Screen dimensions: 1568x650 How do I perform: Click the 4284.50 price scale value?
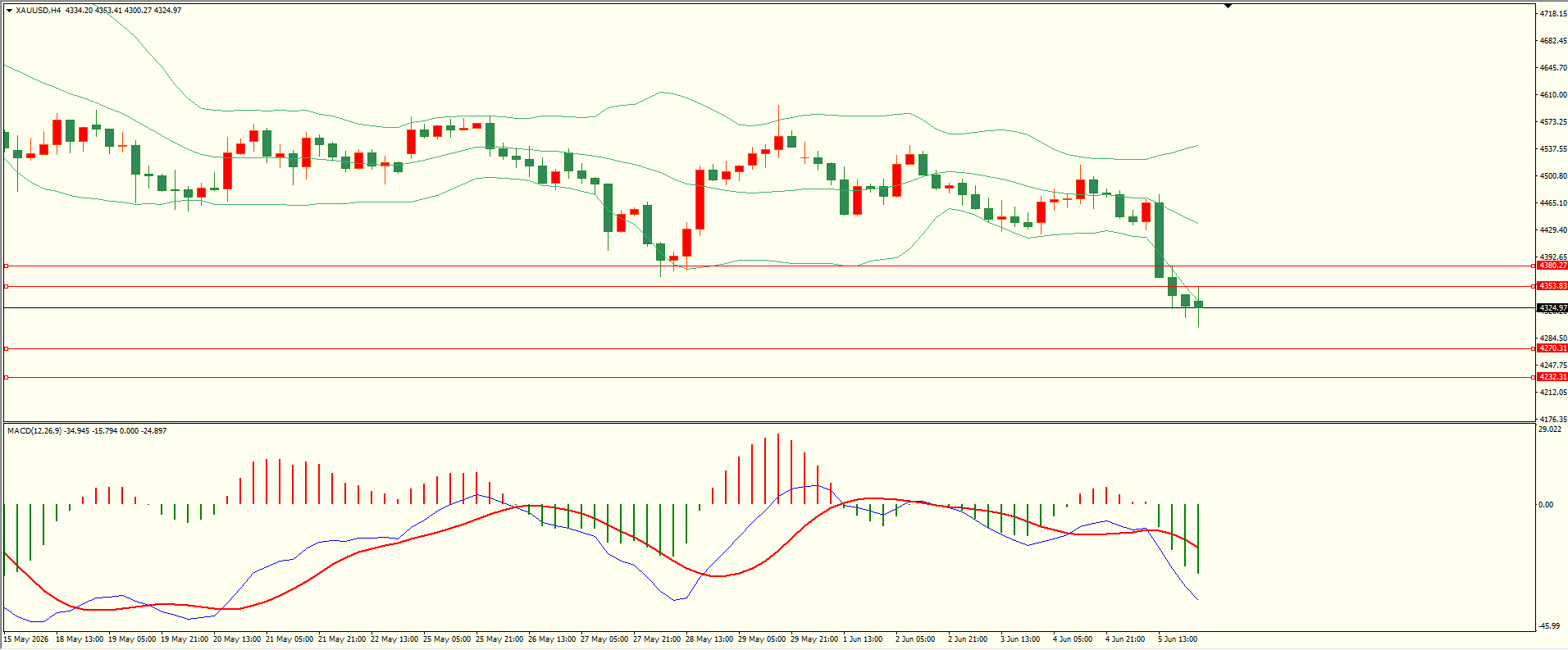pyautogui.click(x=1553, y=338)
